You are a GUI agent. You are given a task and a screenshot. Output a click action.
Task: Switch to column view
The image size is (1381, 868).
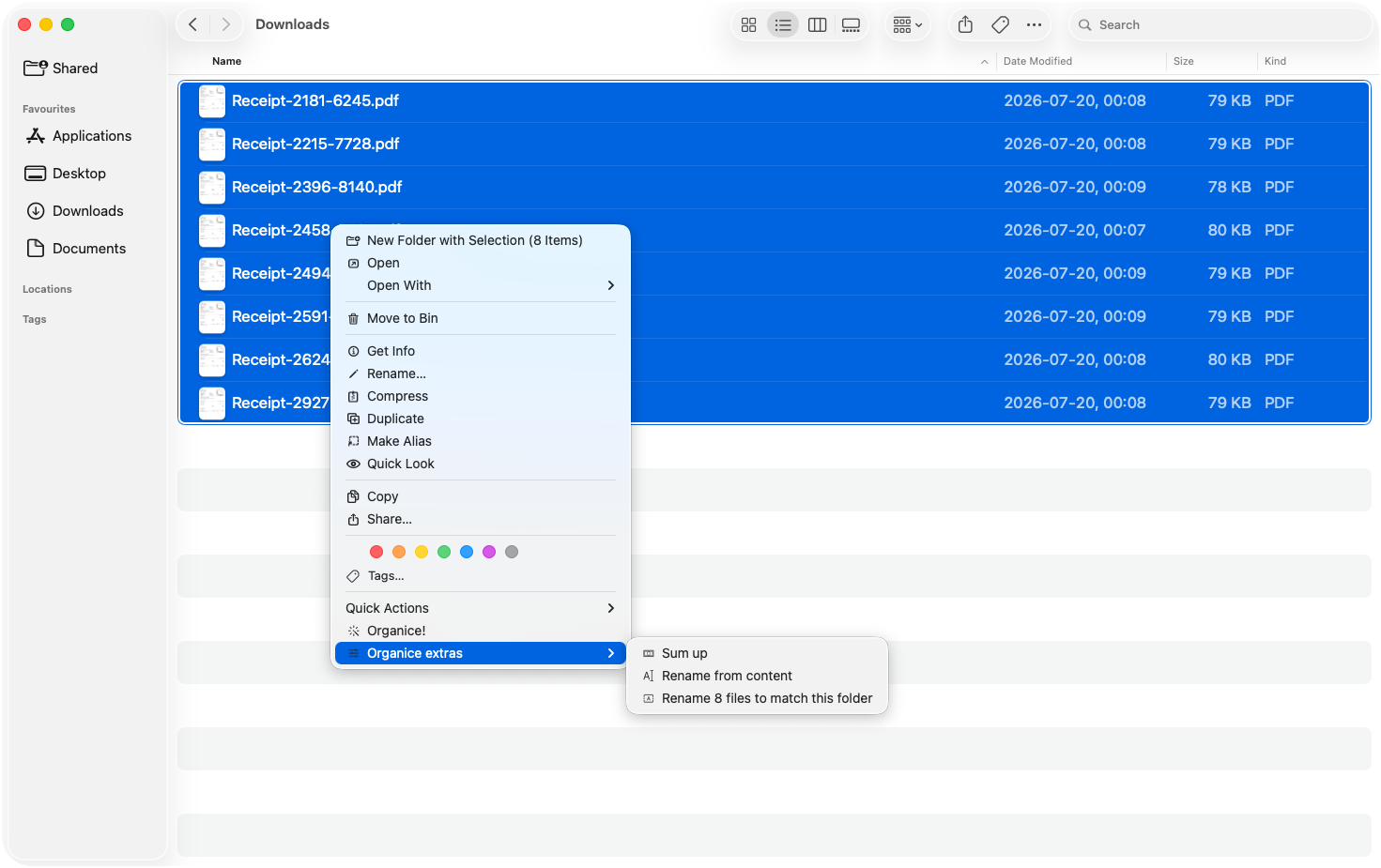click(x=817, y=25)
